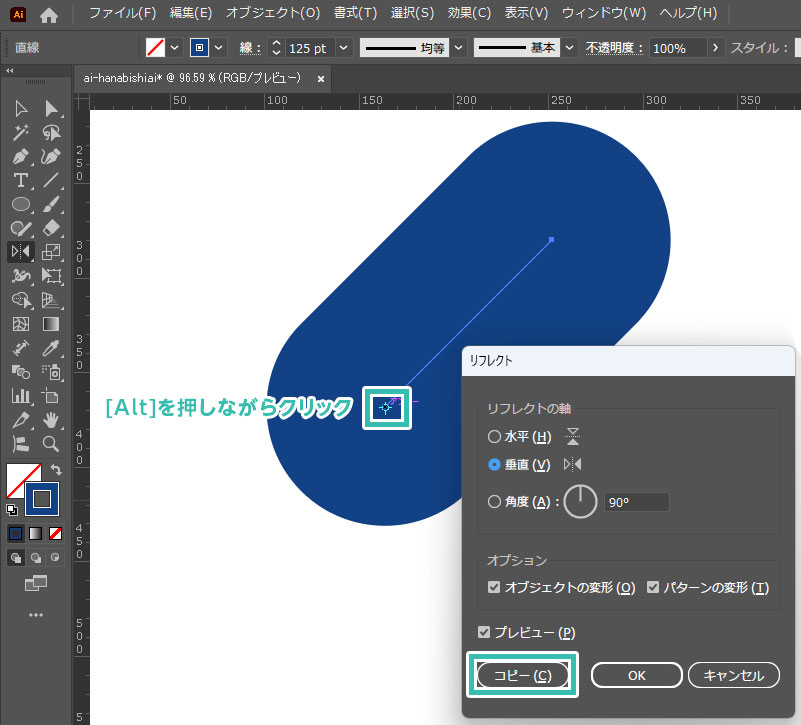The height and width of the screenshot is (725, 801).
Task: Open the 効果(C) menu
Action: (469, 14)
